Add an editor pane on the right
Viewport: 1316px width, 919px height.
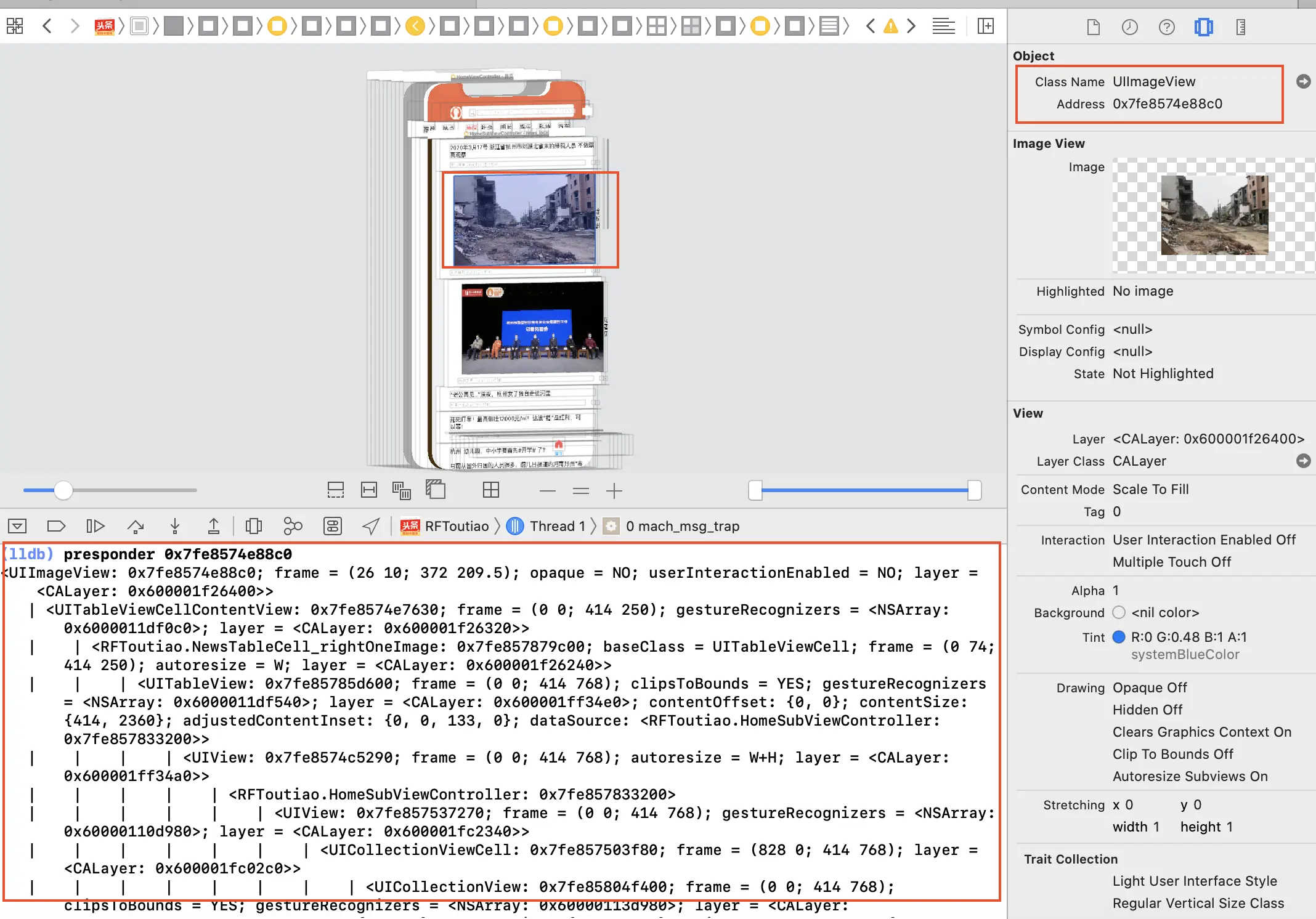point(986,26)
